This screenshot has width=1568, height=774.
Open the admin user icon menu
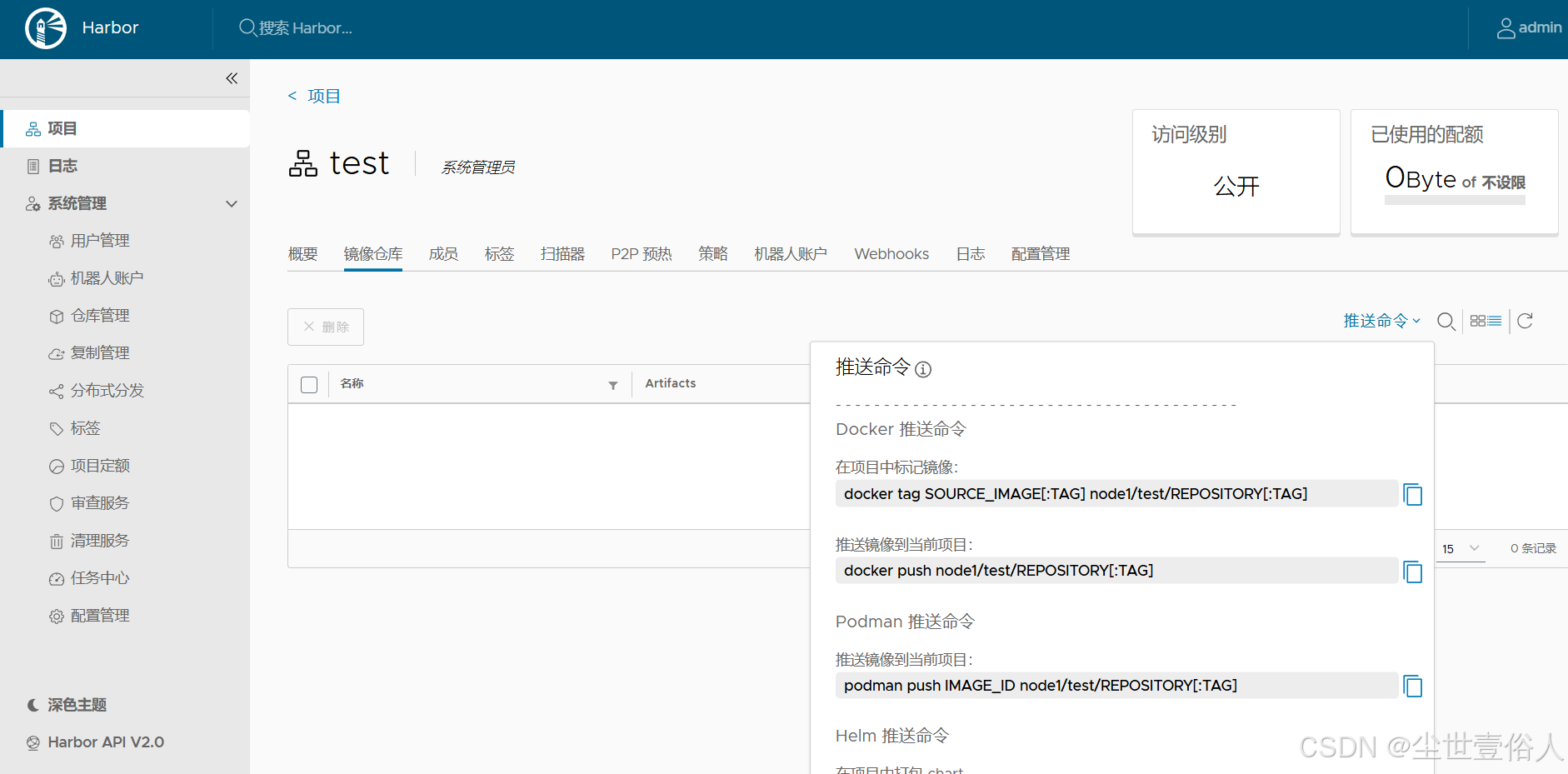click(x=1506, y=28)
